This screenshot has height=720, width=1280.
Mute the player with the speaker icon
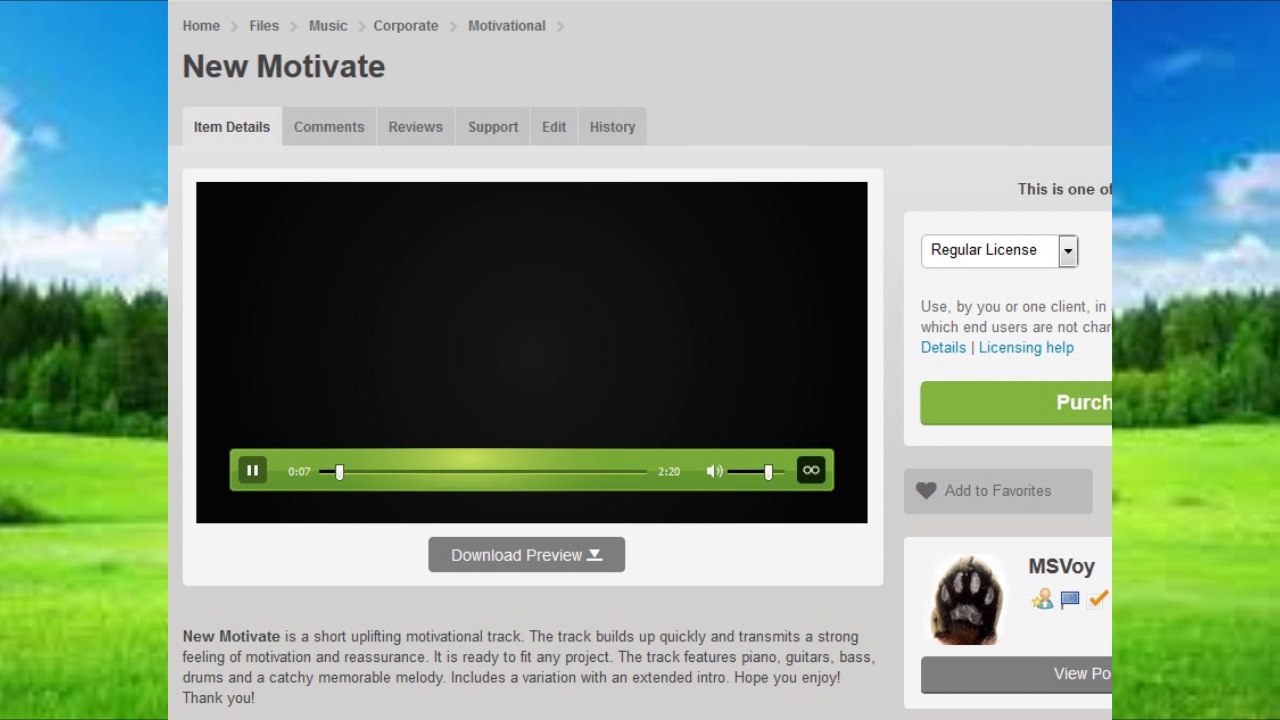(714, 471)
